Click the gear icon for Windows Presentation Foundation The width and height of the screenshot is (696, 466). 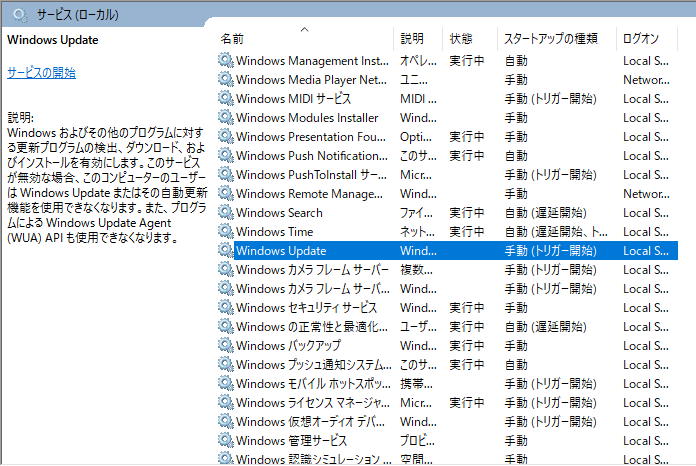pos(226,136)
